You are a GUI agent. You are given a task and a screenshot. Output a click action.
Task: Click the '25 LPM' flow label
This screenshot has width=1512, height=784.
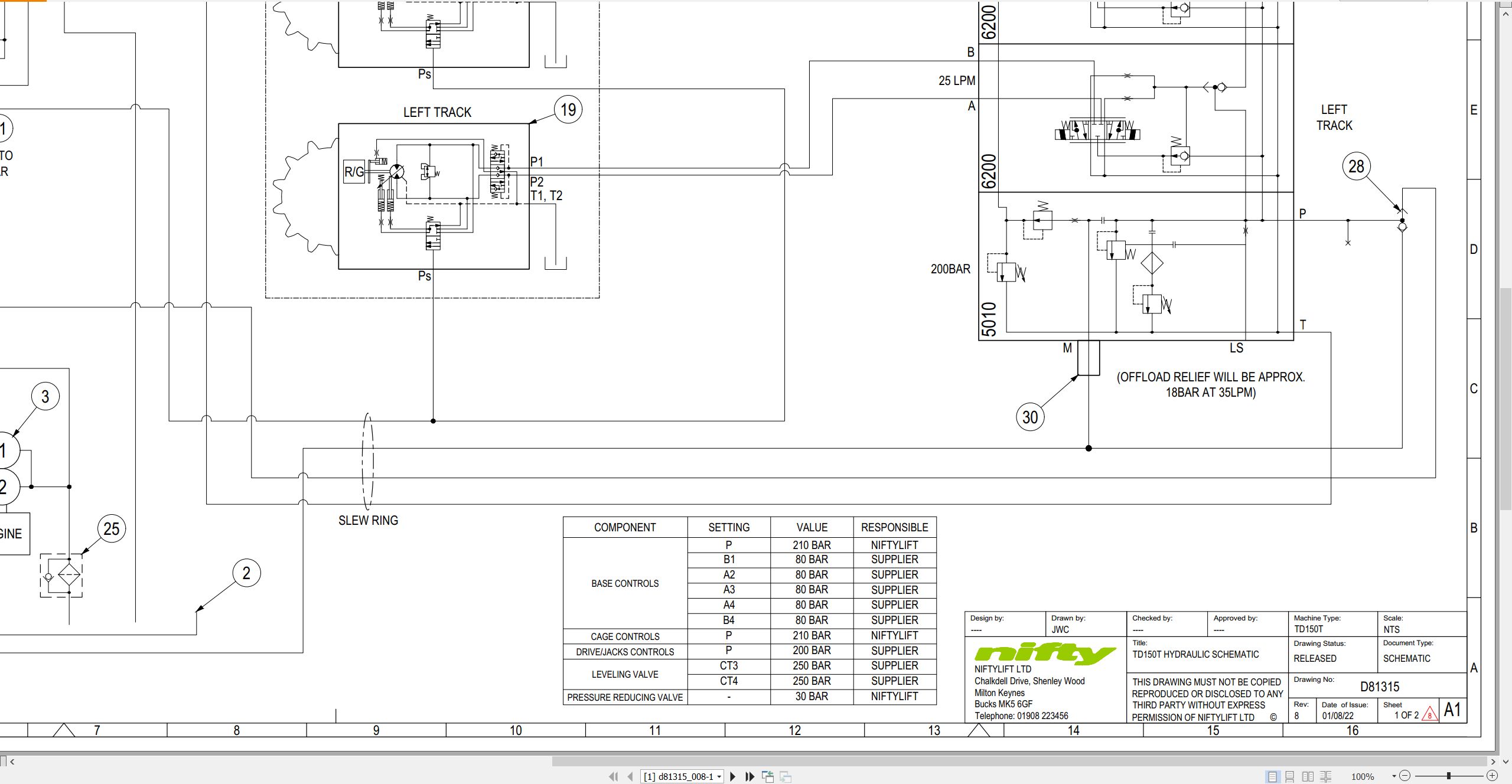click(957, 81)
